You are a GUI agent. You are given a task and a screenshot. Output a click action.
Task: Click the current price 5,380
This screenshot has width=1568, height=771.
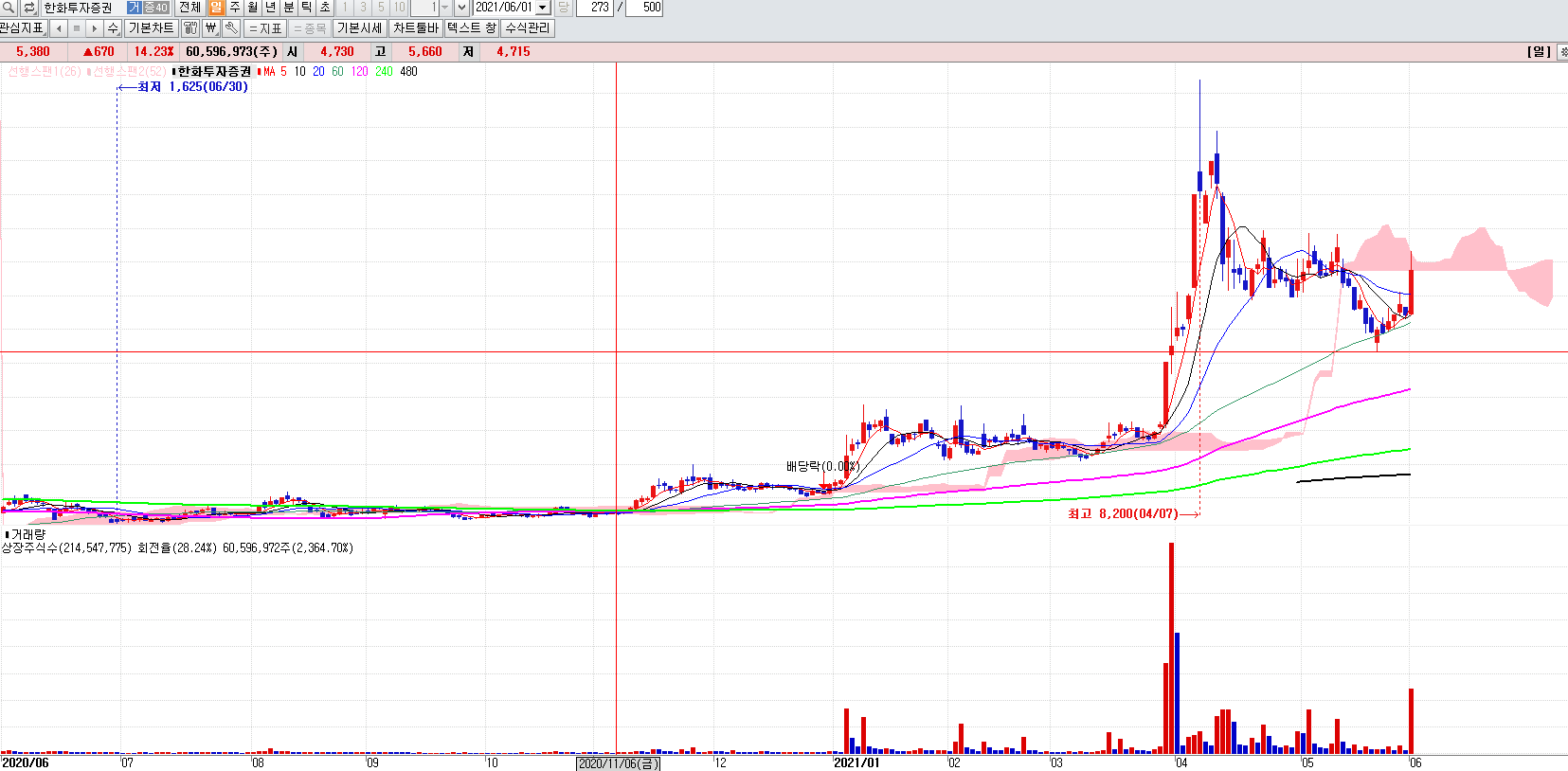pyautogui.click(x=33, y=52)
